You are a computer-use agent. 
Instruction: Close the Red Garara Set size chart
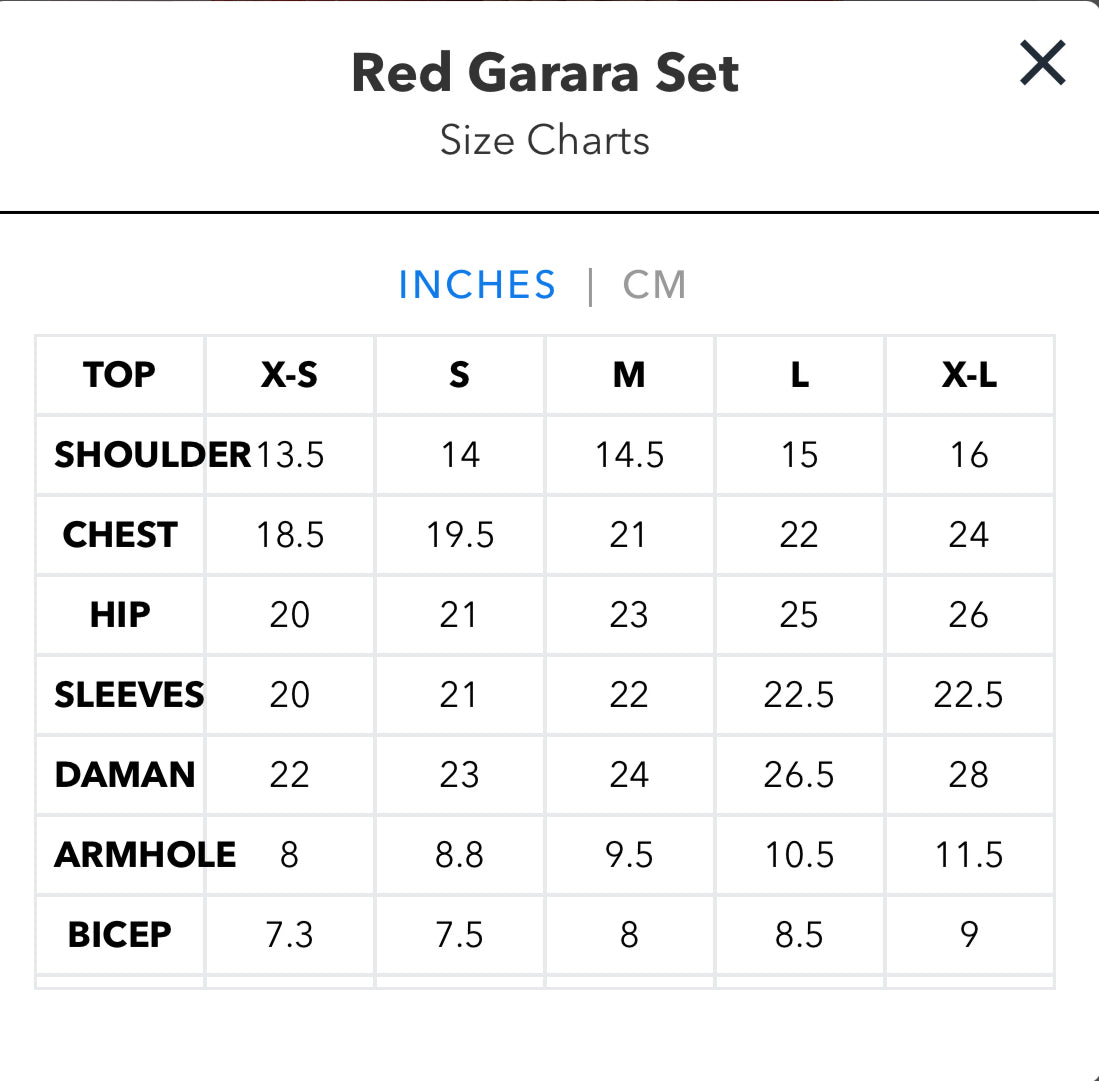tap(1043, 64)
